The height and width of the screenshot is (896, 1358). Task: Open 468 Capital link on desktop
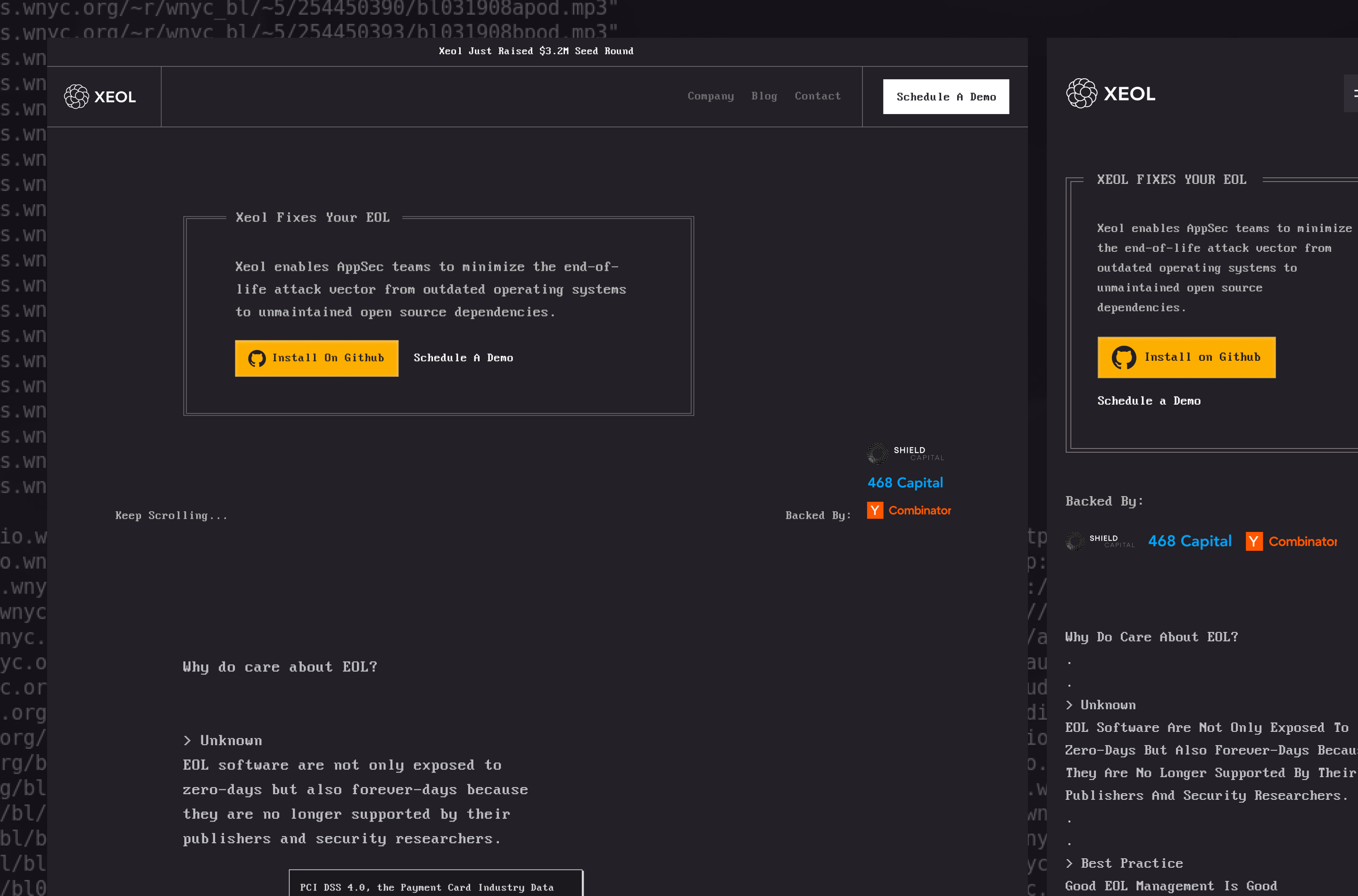(x=905, y=483)
